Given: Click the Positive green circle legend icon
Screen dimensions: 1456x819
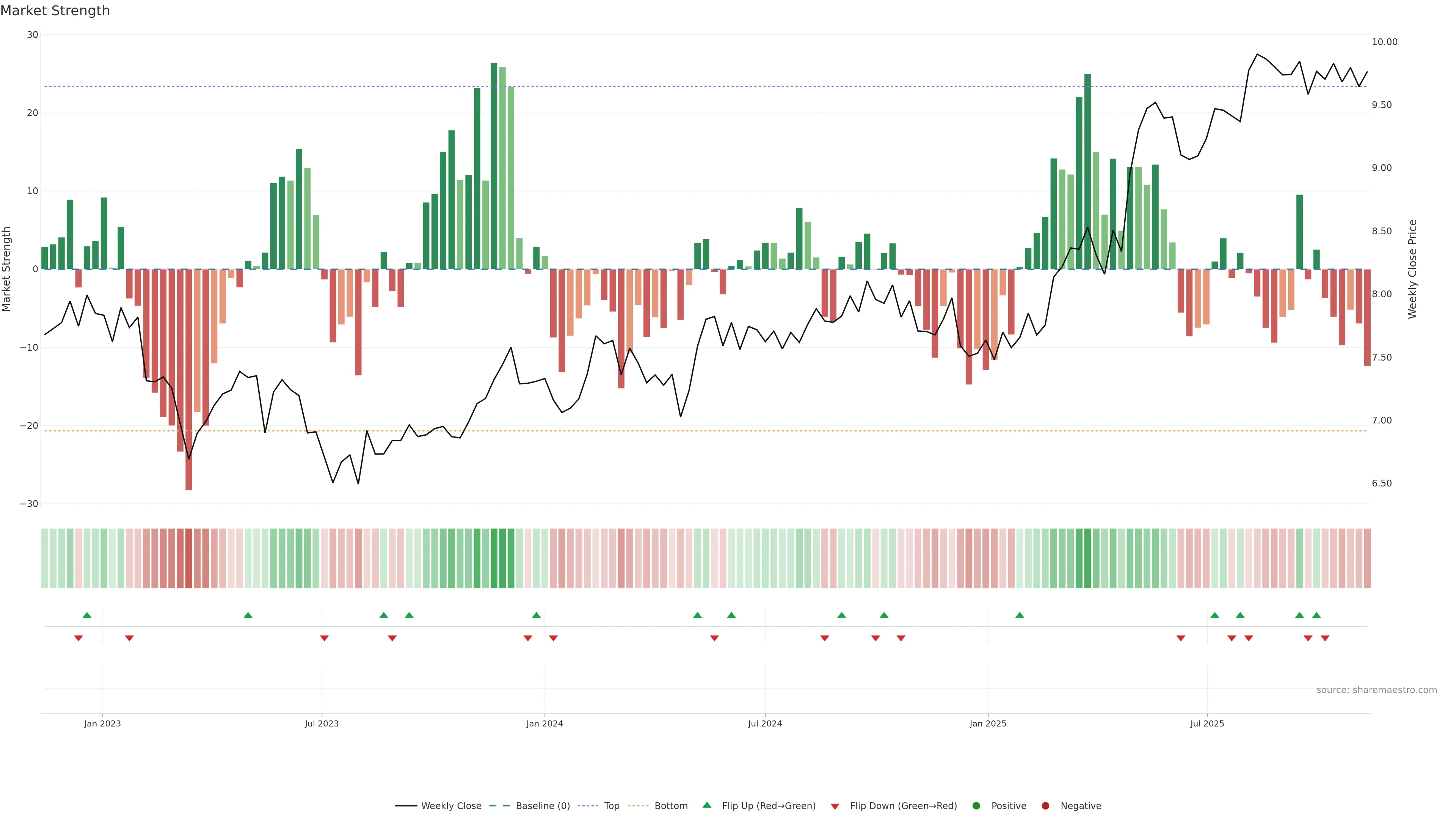Looking at the screenshot, I should coord(976,806).
